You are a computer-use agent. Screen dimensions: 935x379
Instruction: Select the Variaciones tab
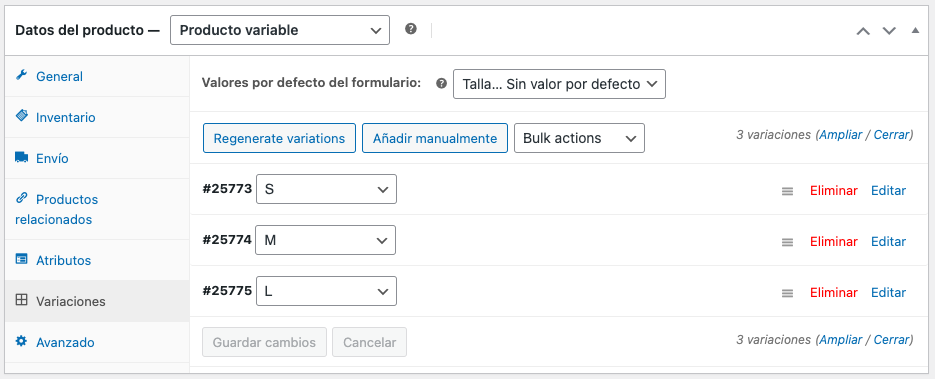click(97, 302)
